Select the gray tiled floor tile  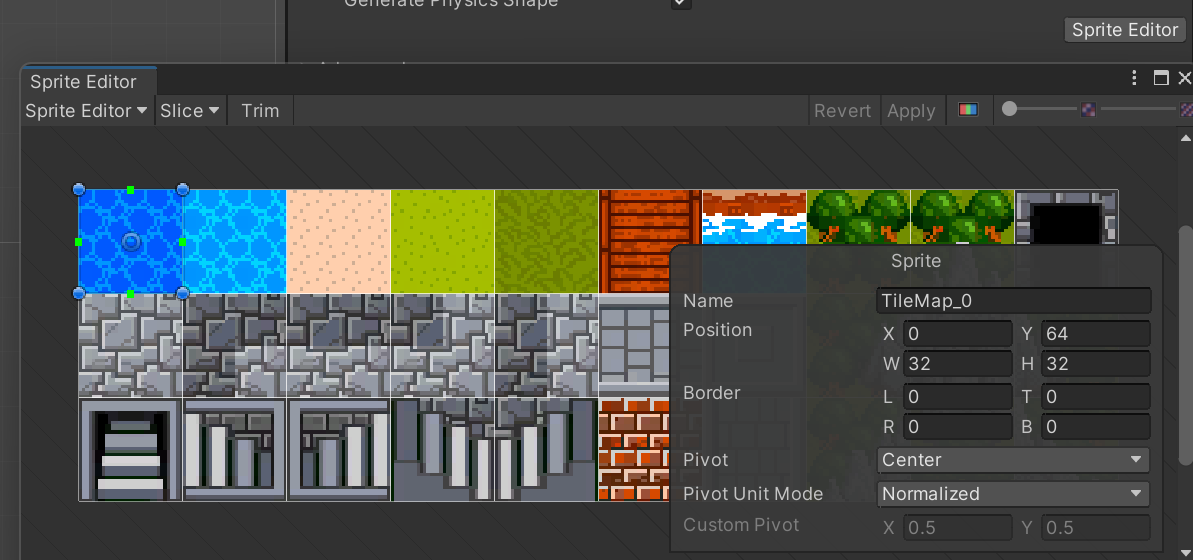click(x=635, y=345)
